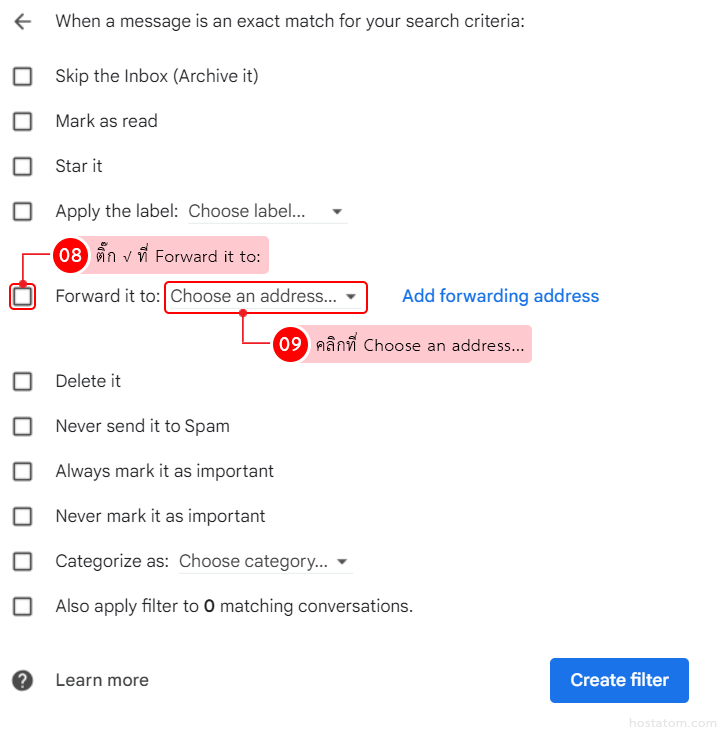Open the Choose an address dropdown
720x730 pixels.
coord(264,296)
